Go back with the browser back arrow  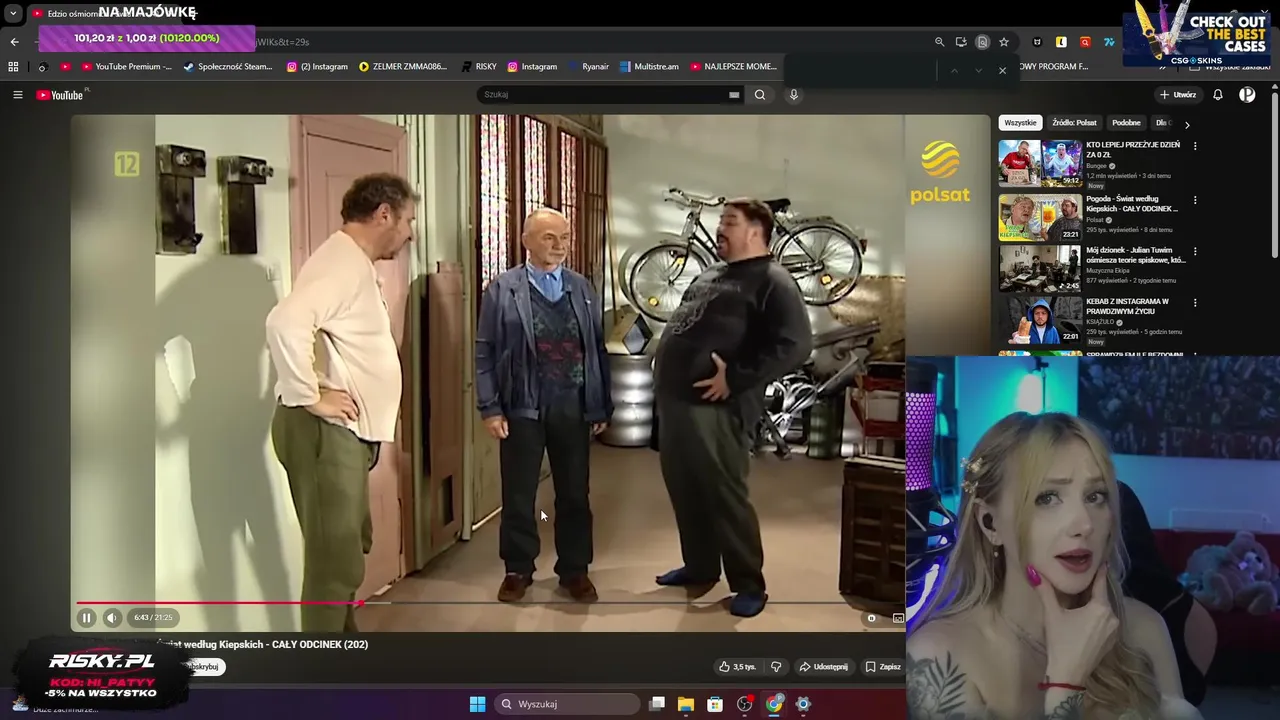pyautogui.click(x=14, y=42)
